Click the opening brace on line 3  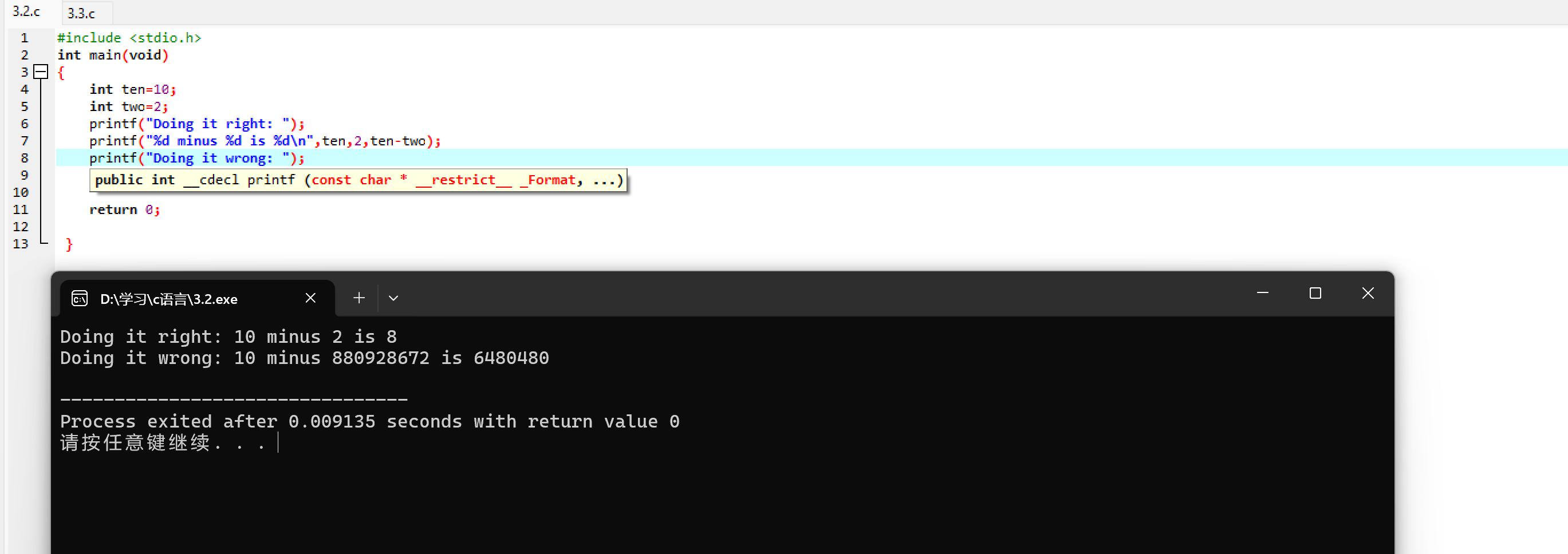[x=61, y=72]
